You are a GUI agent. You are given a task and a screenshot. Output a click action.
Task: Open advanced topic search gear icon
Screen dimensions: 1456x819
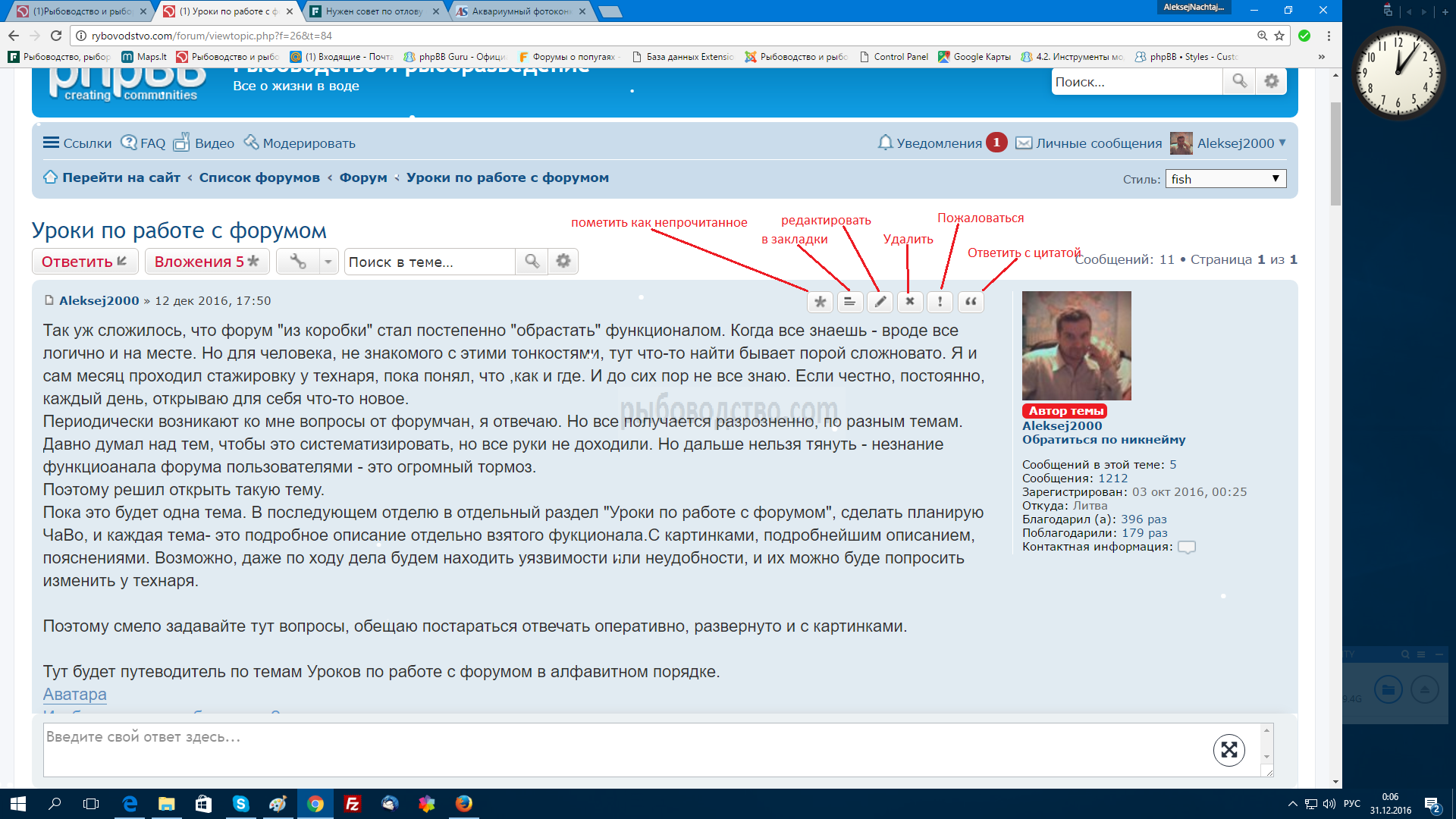[563, 262]
